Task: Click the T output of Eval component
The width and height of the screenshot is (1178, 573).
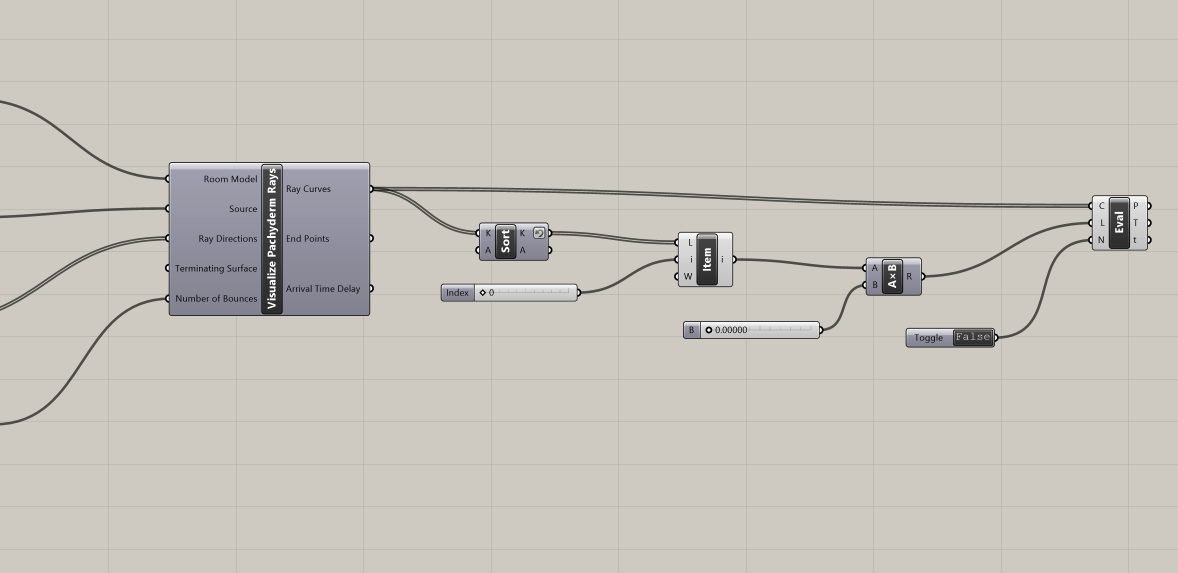Action: [x=1136, y=223]
